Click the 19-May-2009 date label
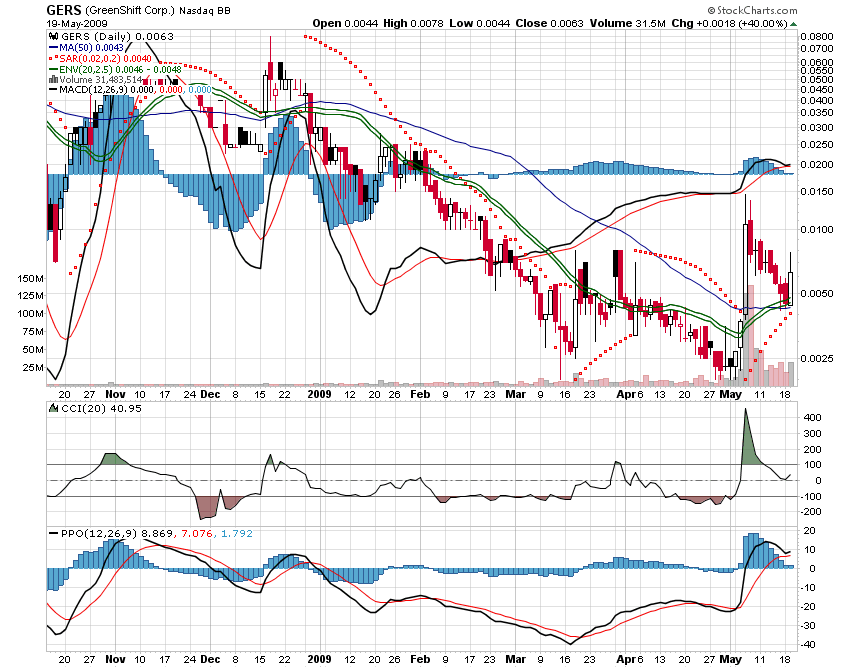850x668 pixels. point(77,24)
